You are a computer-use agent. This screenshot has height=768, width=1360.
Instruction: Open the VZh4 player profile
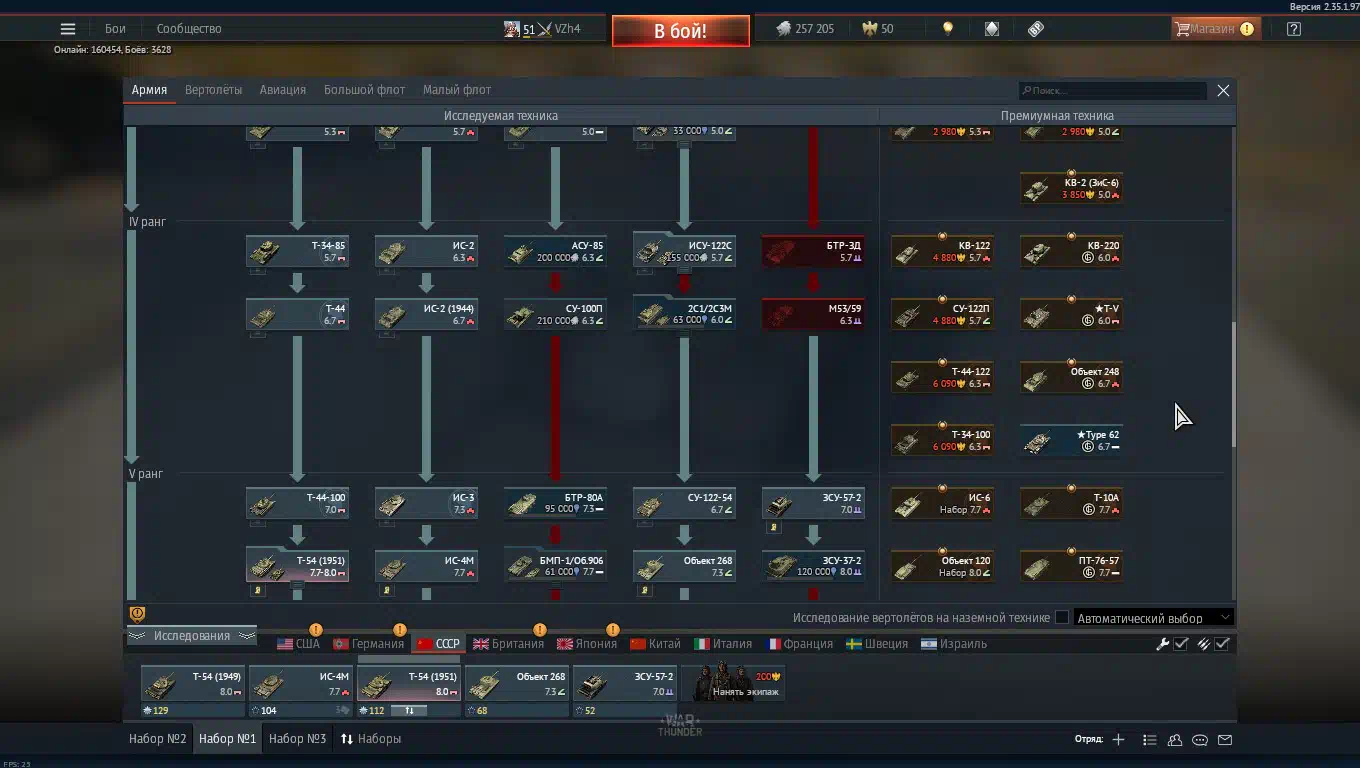(567, 29)
